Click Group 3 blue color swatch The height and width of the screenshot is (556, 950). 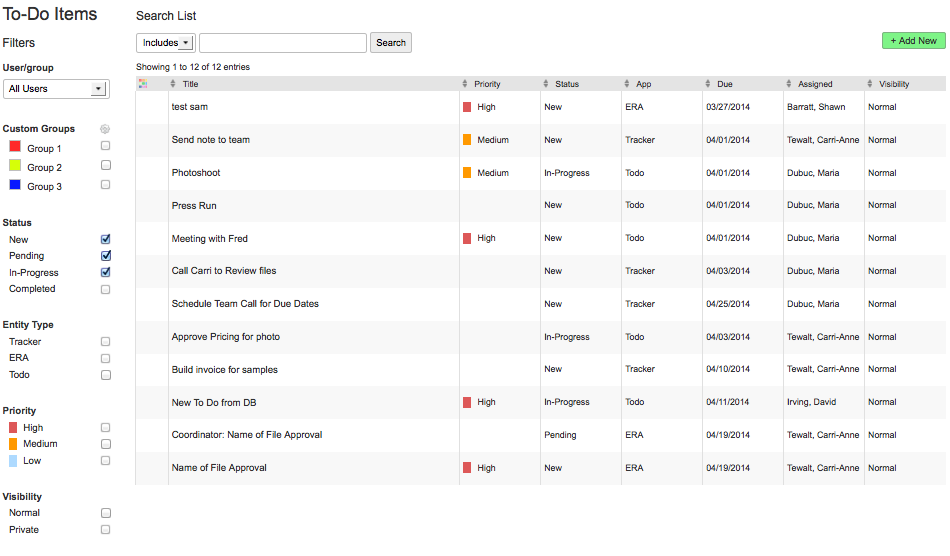[x=15, y=185]
